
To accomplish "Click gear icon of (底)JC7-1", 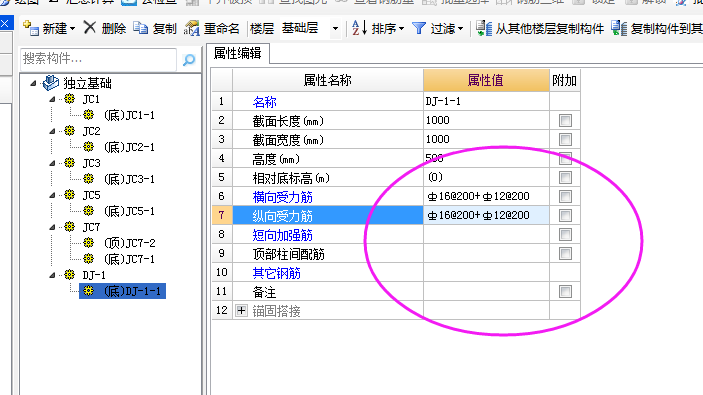I will 89,259.
